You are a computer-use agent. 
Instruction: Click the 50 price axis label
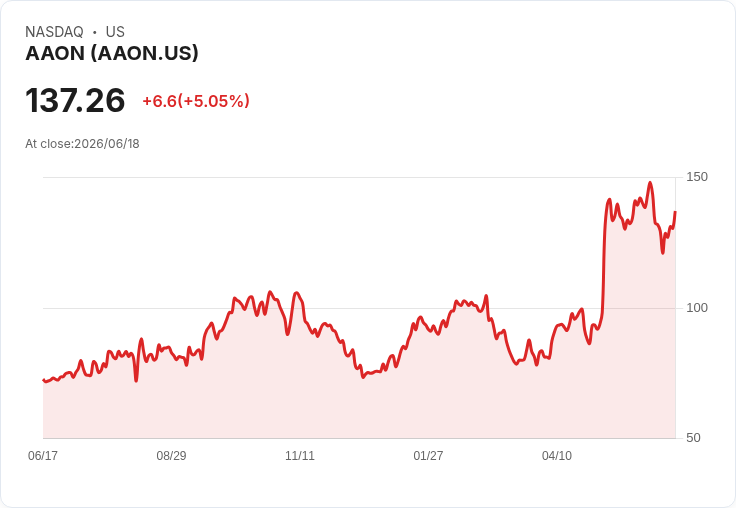(693, 438)
